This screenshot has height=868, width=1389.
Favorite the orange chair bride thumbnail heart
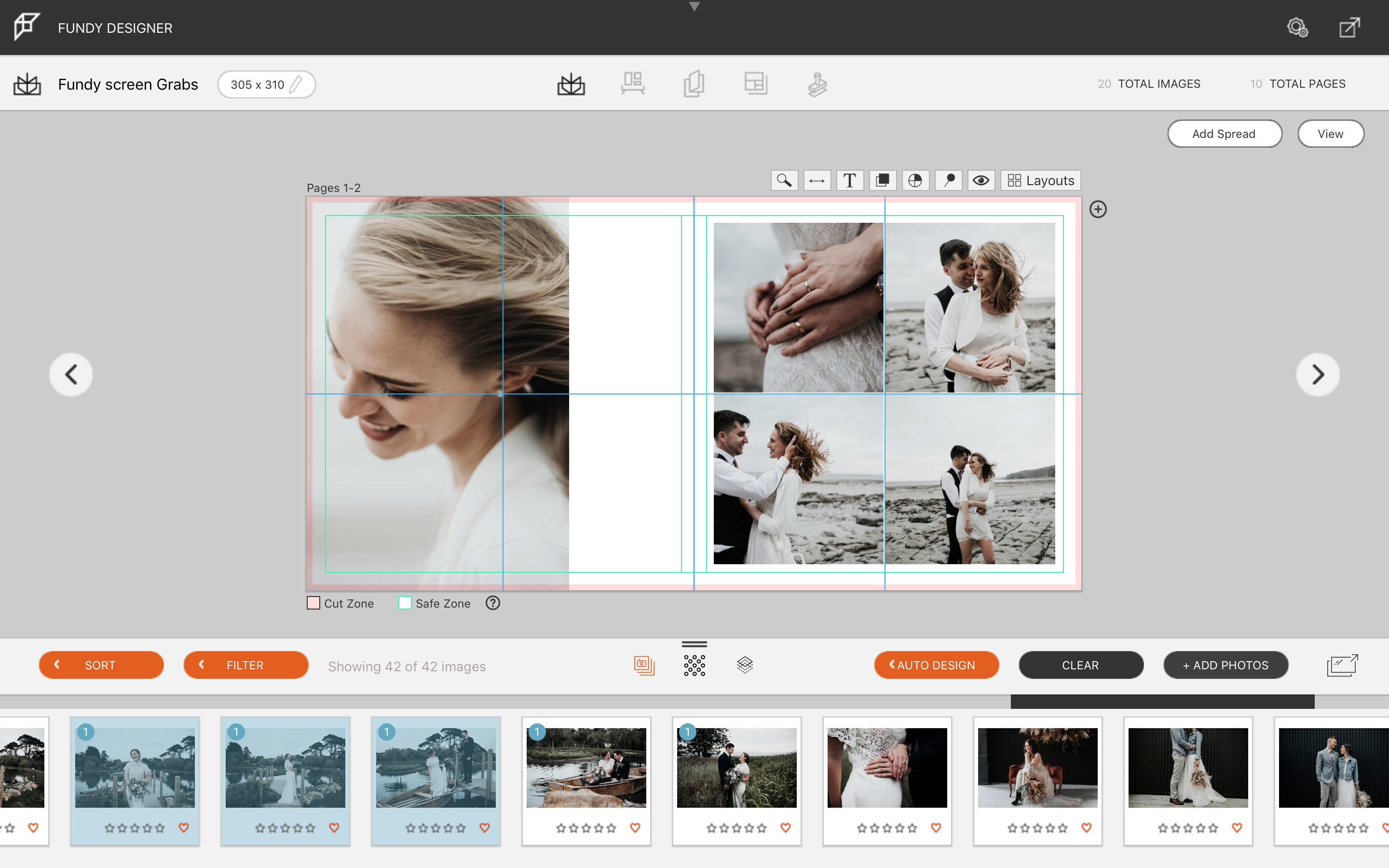[1086, 828]
